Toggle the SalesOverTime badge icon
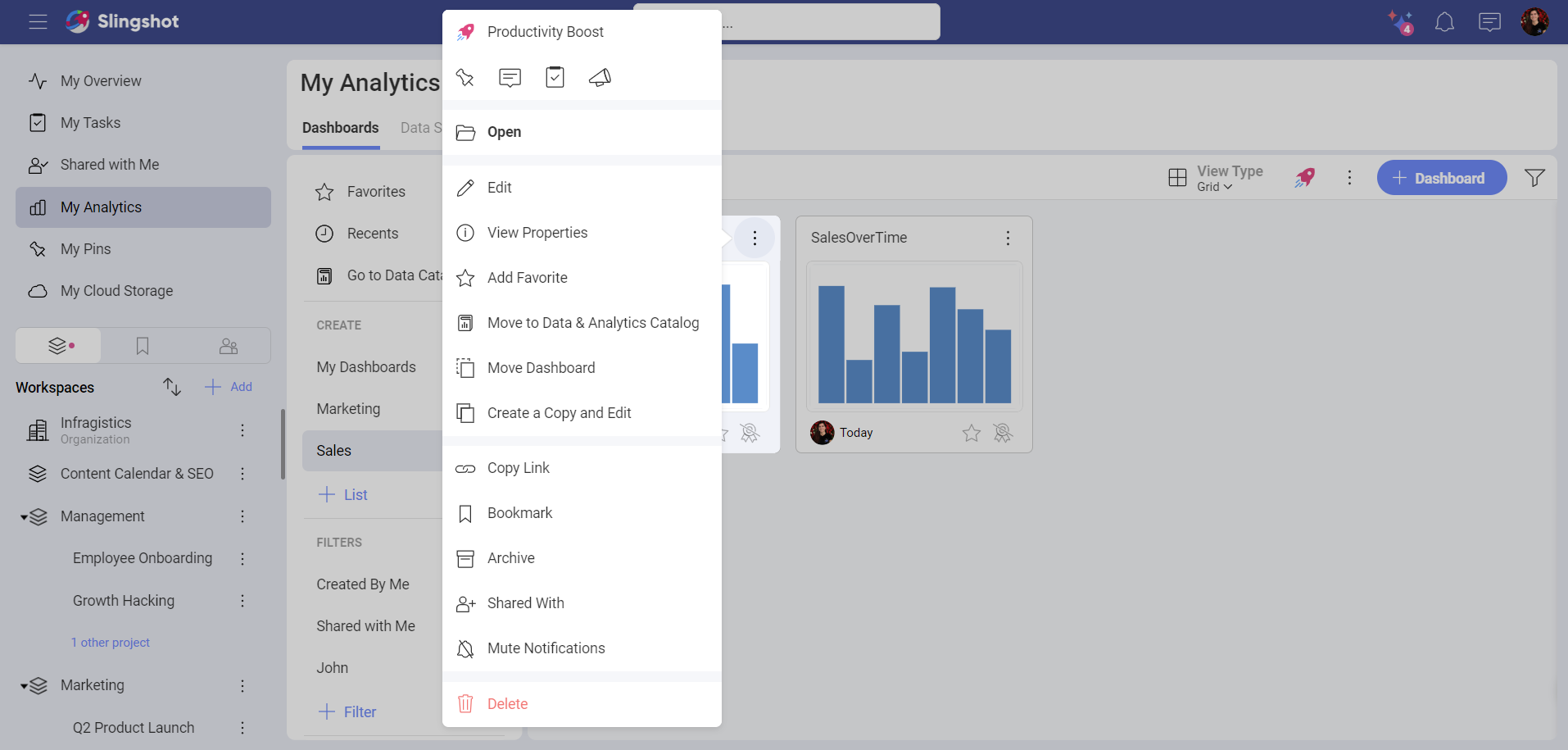 coord(1003,433)
